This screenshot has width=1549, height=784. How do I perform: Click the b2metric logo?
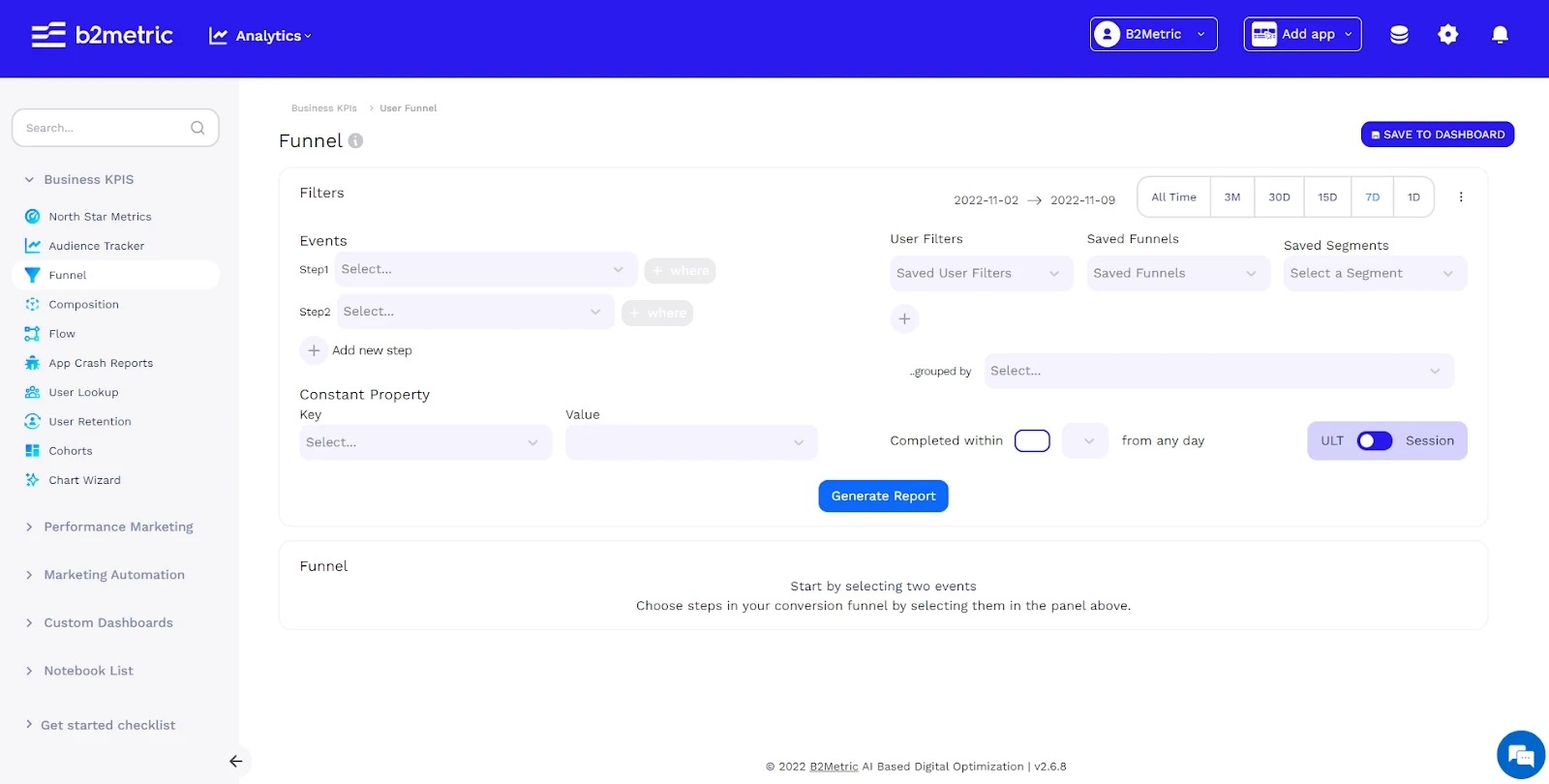click(x=102, y=35)
